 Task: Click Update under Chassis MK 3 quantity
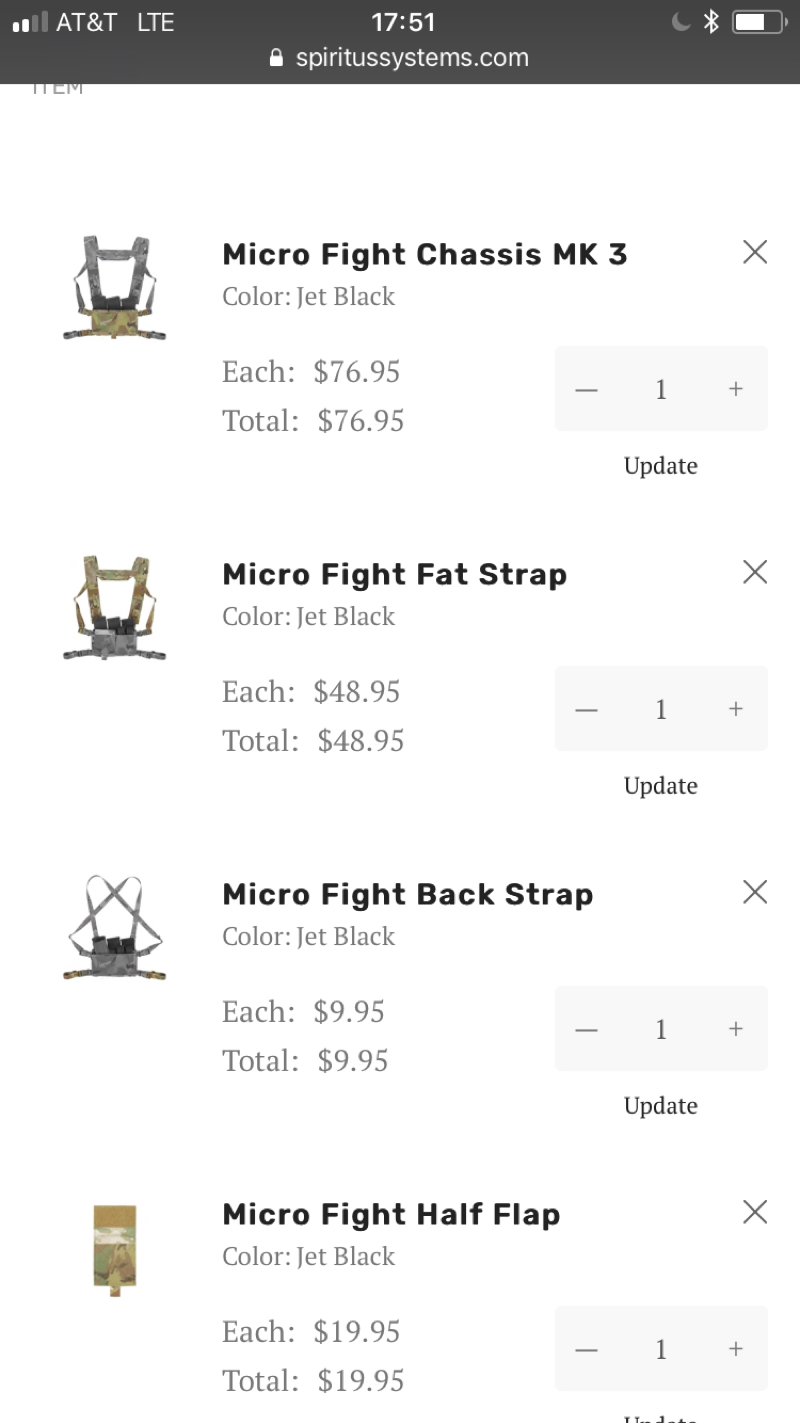pyautogui.click(x=661, y=466)
